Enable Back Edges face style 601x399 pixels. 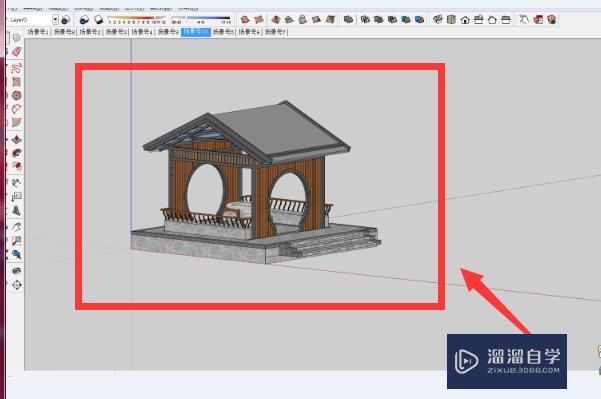coord(259,19)
